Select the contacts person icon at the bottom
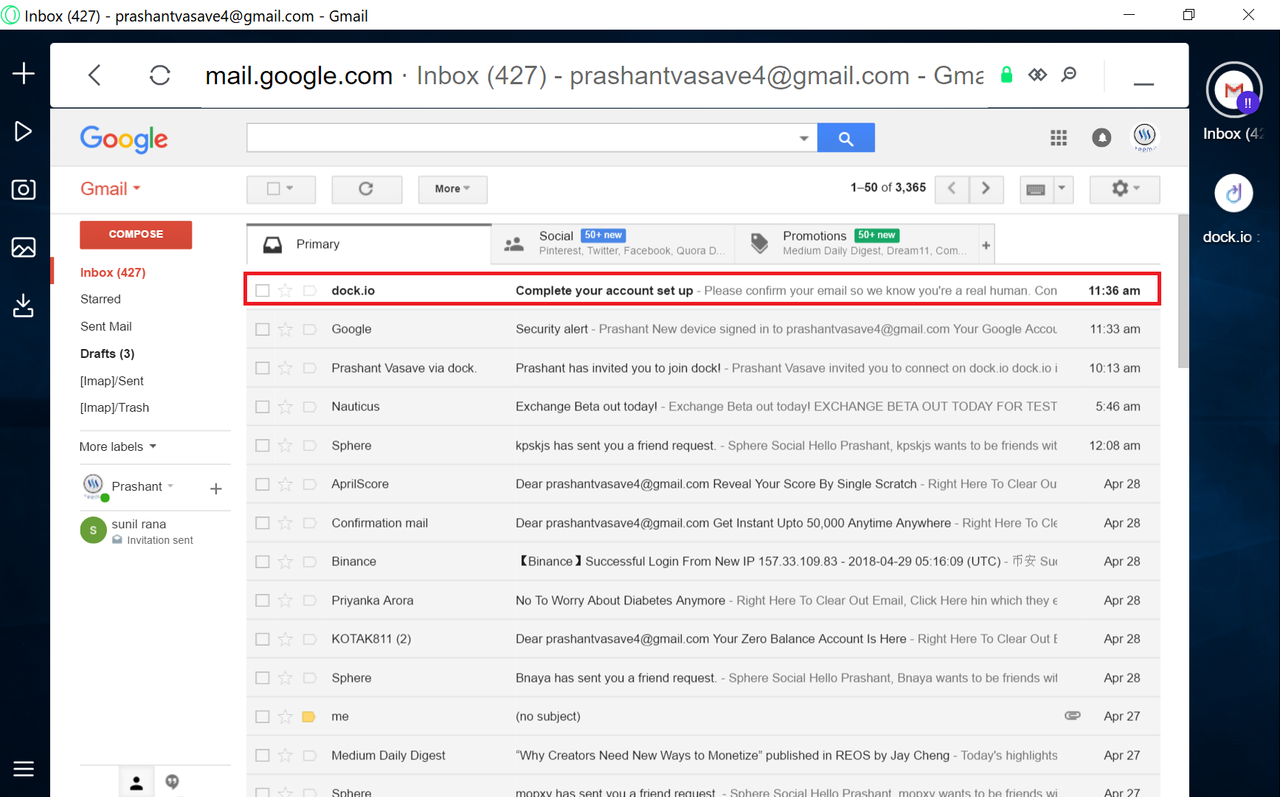This screenshot has width=1280, height=797. click(136, 783)
